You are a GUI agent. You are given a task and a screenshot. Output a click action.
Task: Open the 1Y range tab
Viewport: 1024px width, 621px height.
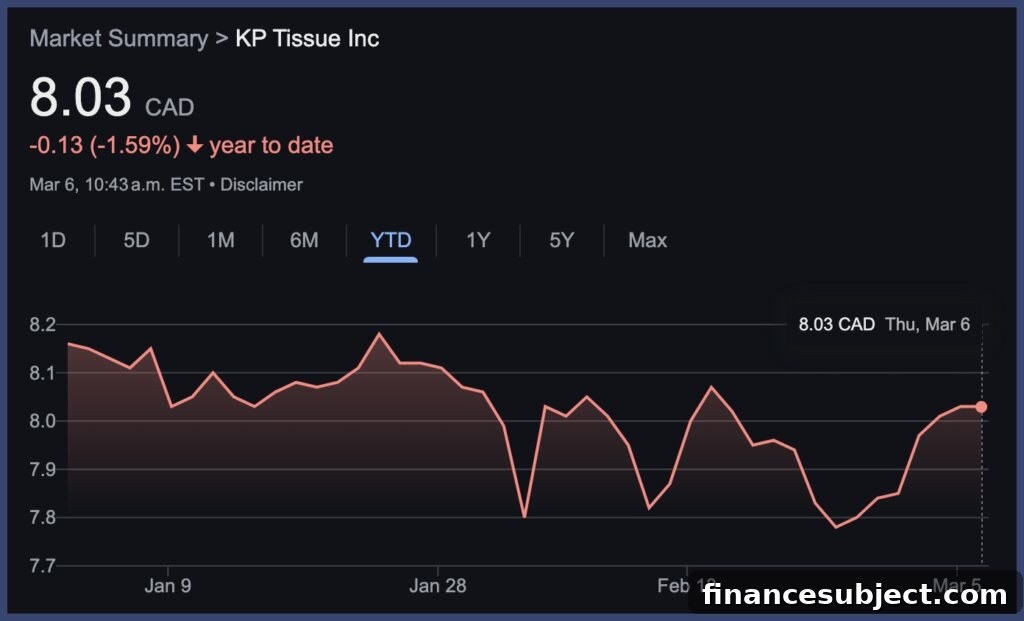(478, 240)
